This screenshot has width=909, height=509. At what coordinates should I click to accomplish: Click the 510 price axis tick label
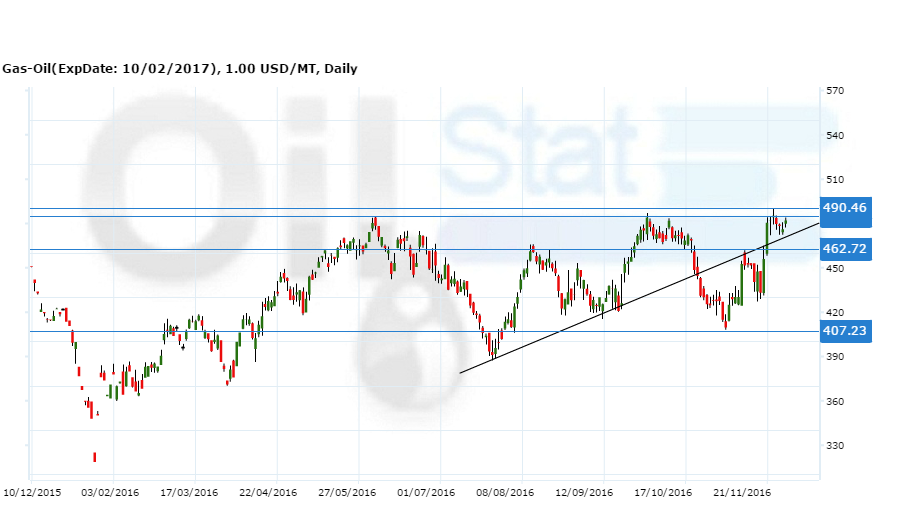tap(836, 180)
